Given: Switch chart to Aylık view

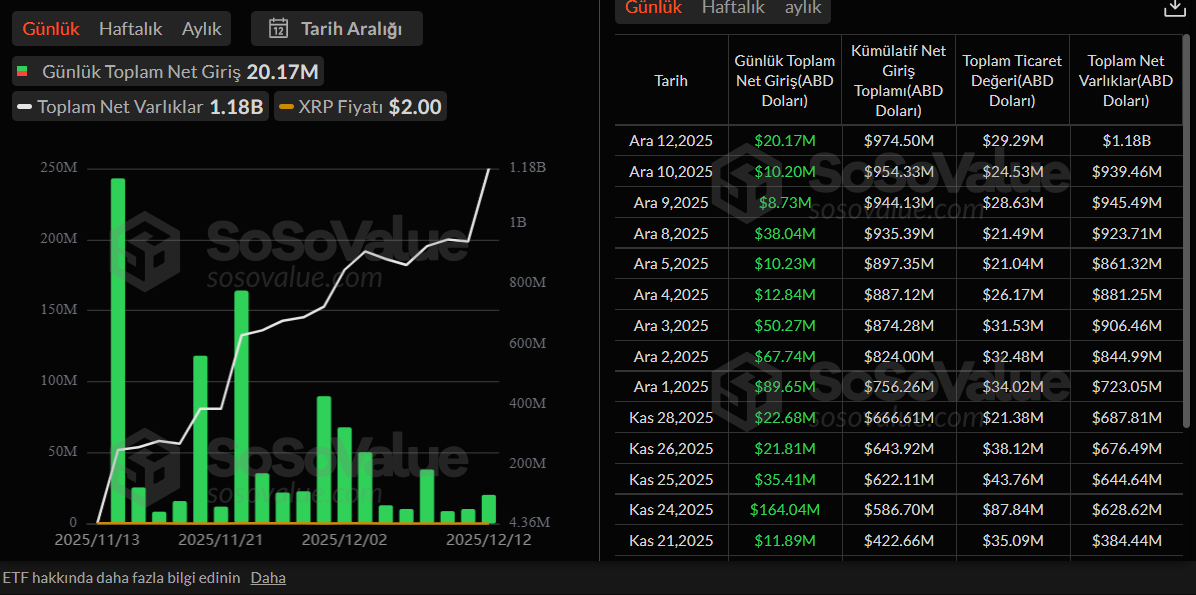Looking at the screenshot, I should (x=201, y=29).
